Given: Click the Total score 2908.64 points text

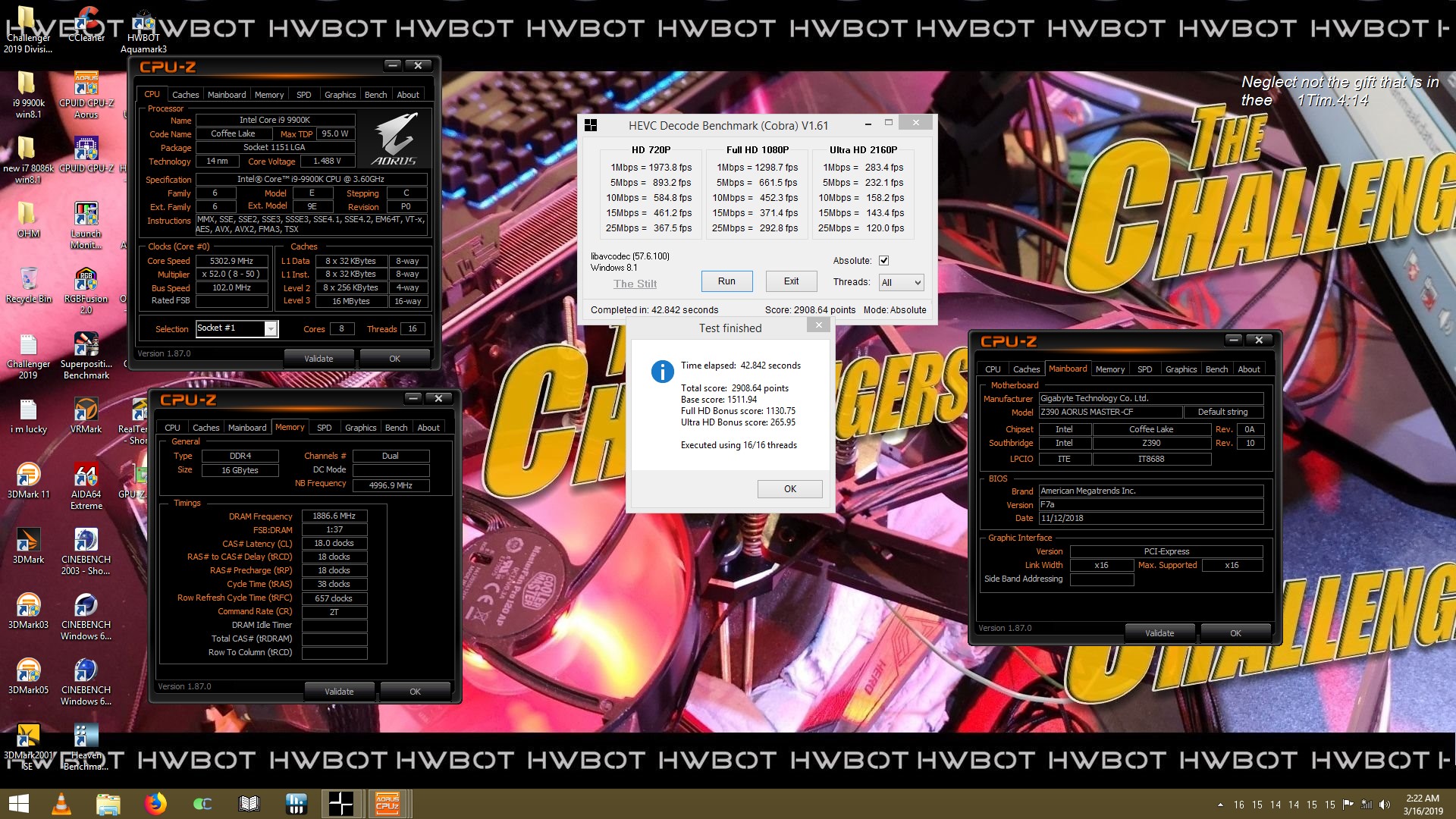Looking at the screenshot, I should [x=734, y=388].
